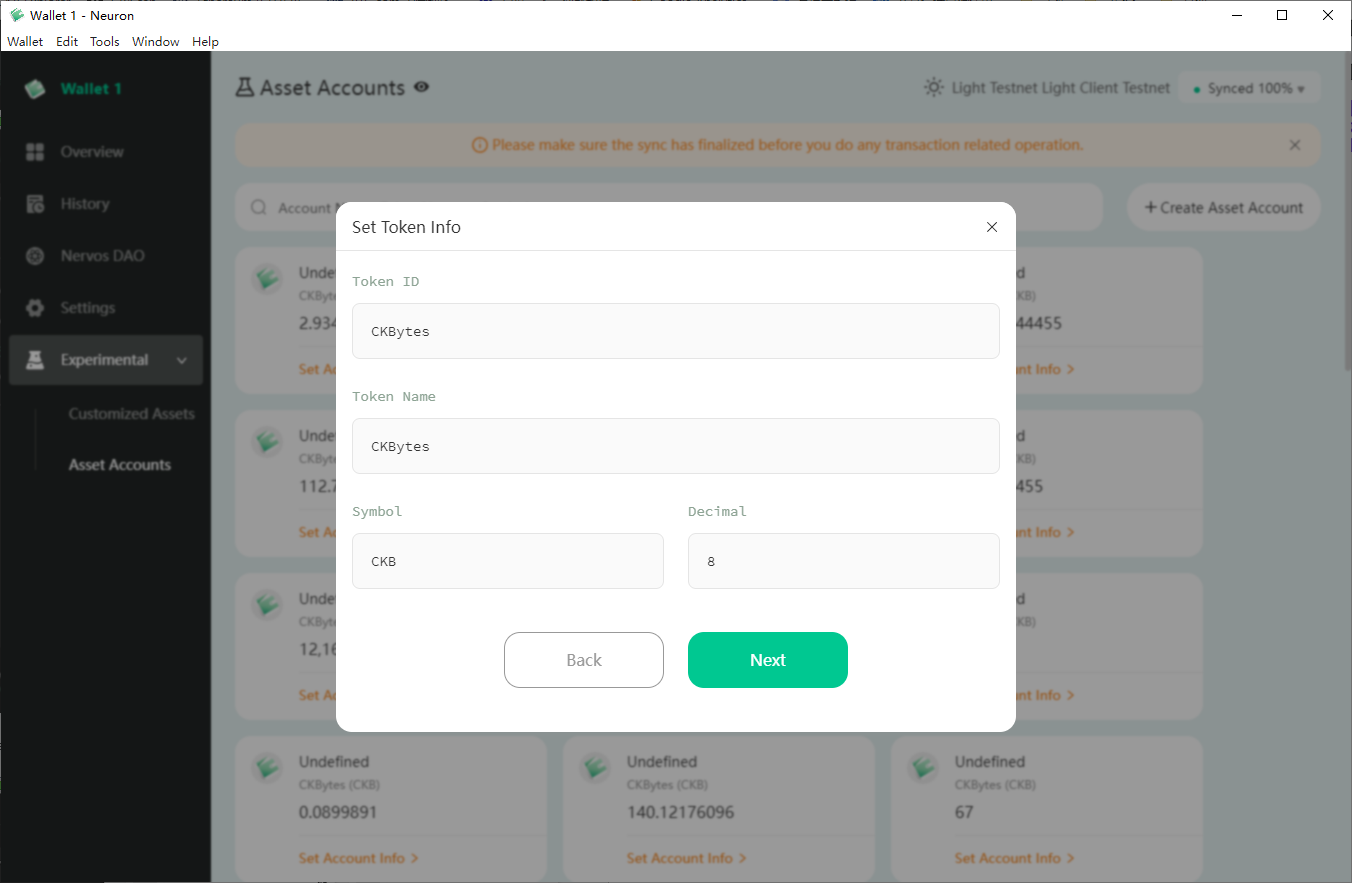Screen dimensions: 1352x883
Task: Open the Tools menu
Action: pyautogui.click(x=105, y=41)
